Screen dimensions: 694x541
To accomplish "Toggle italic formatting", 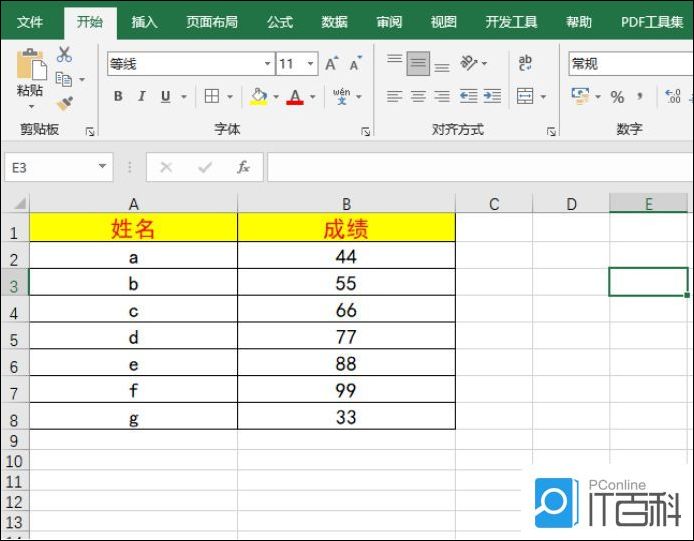I will click(x=142, y=96).
